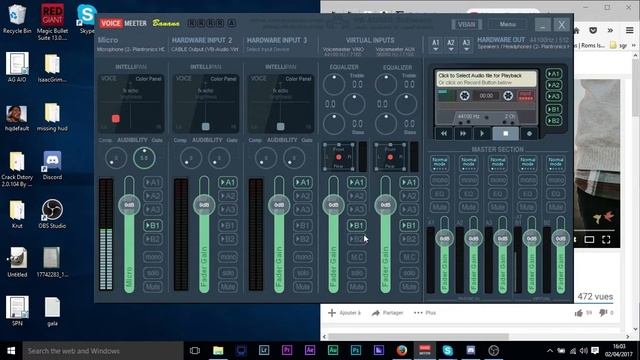
Task: Click Ajouter à below the video
Action: [344, 313]
